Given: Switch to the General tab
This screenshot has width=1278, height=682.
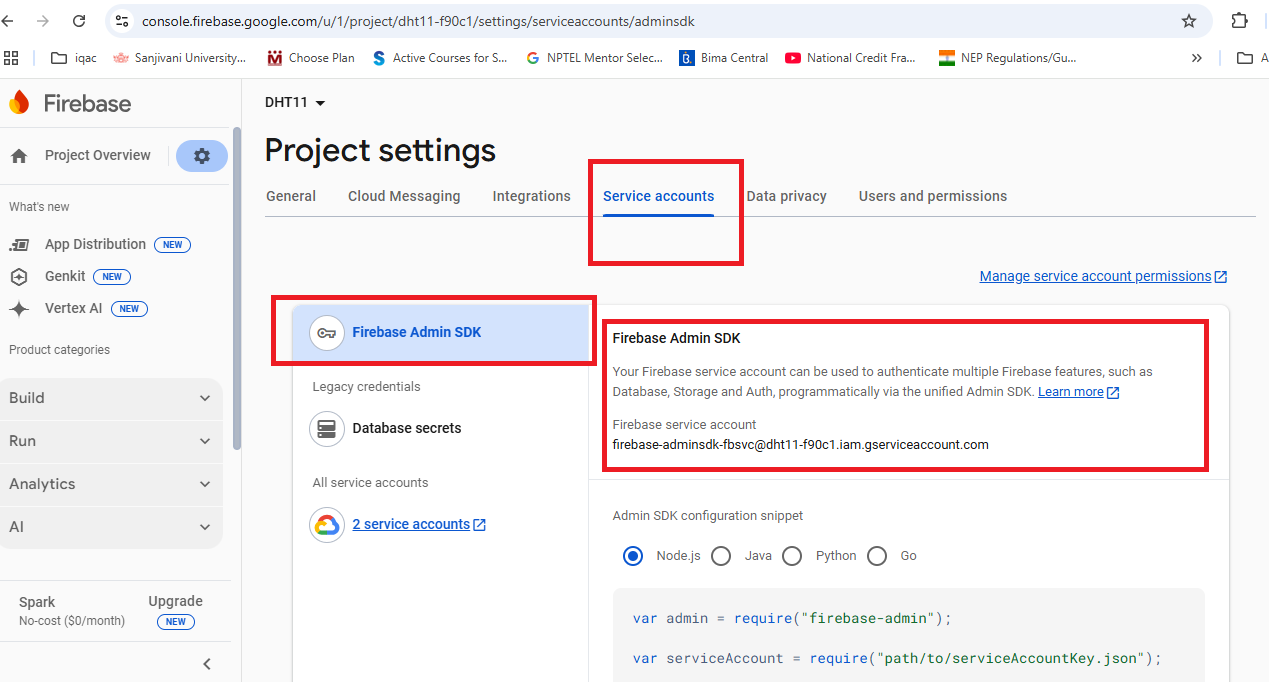Looking at the screenshot, I should coord(291,196).
